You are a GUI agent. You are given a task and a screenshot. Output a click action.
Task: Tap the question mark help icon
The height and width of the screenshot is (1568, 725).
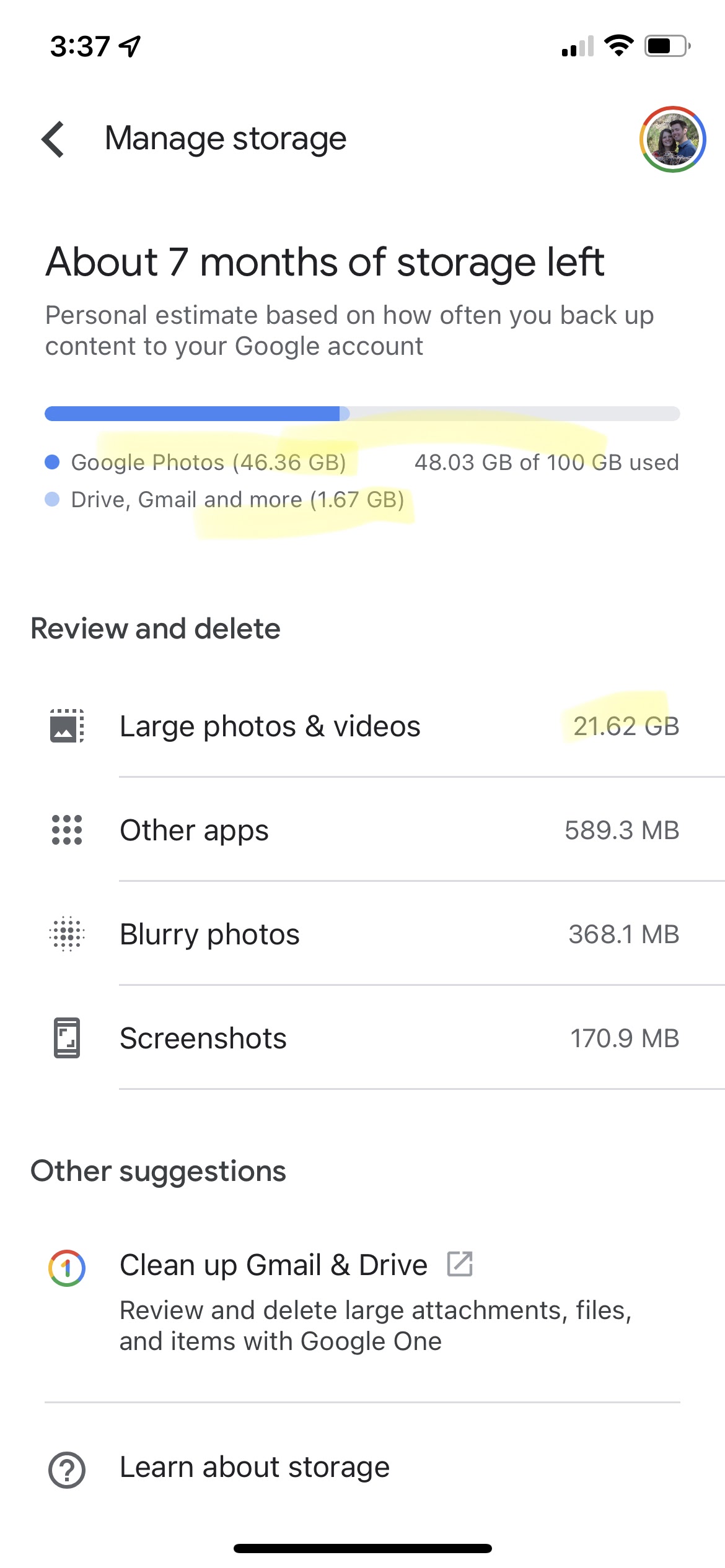click(67, 1470)
